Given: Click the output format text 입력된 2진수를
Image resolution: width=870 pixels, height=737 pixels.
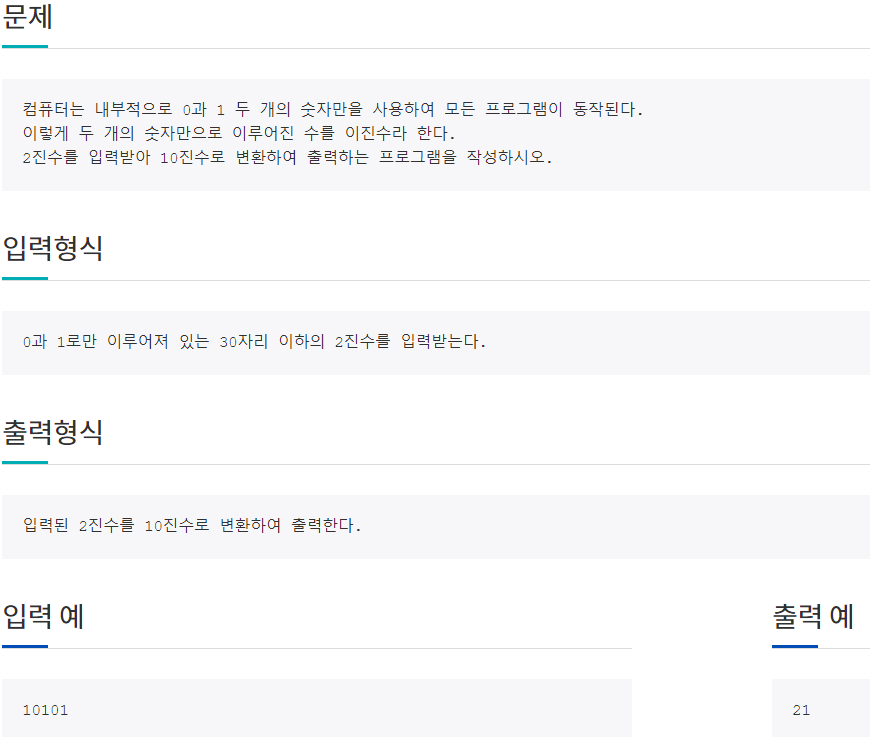Looking at the screenshot, I should point(192,525).
